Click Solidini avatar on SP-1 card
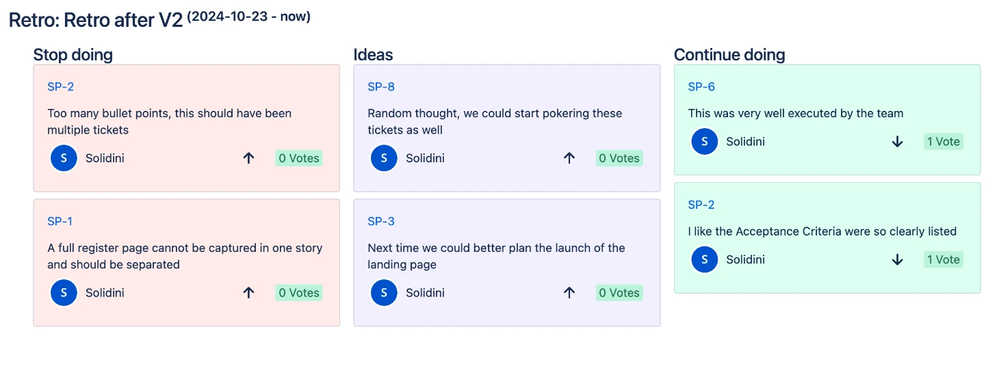Viewport: 999px width, 380px height. 63,293
